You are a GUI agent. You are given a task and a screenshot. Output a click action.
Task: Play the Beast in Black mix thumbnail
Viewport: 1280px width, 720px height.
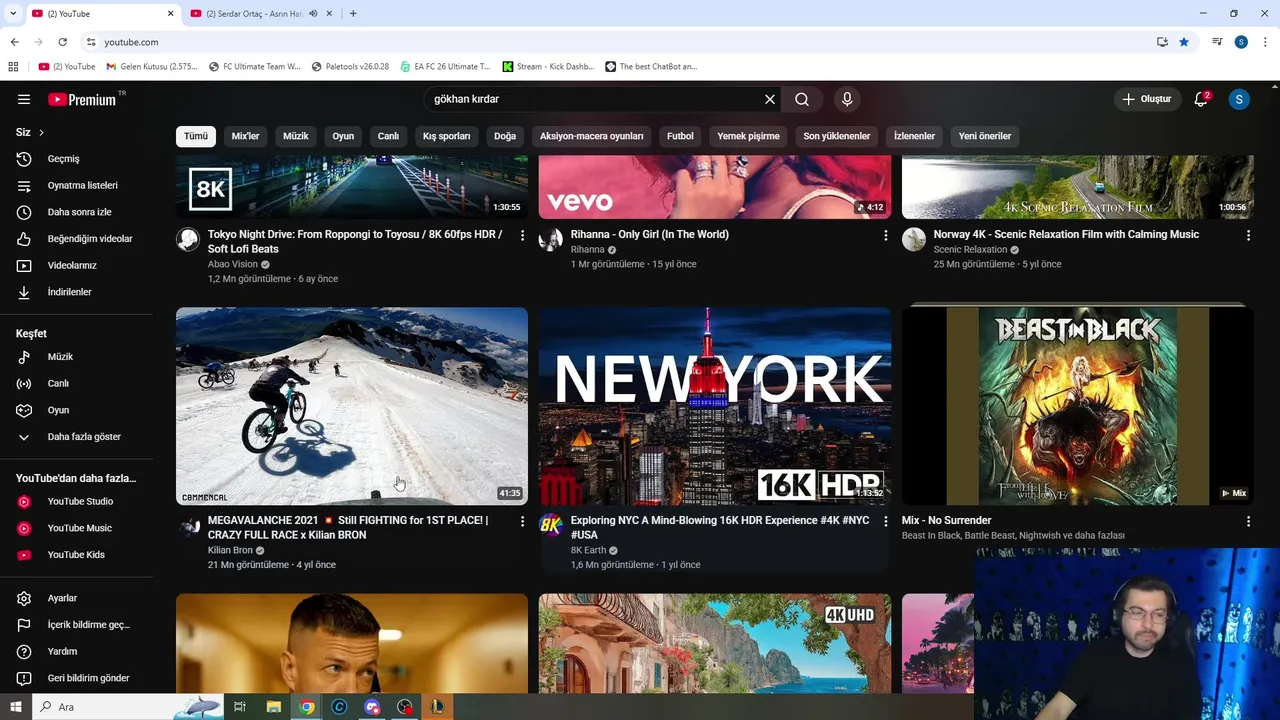click(1078, 406)
